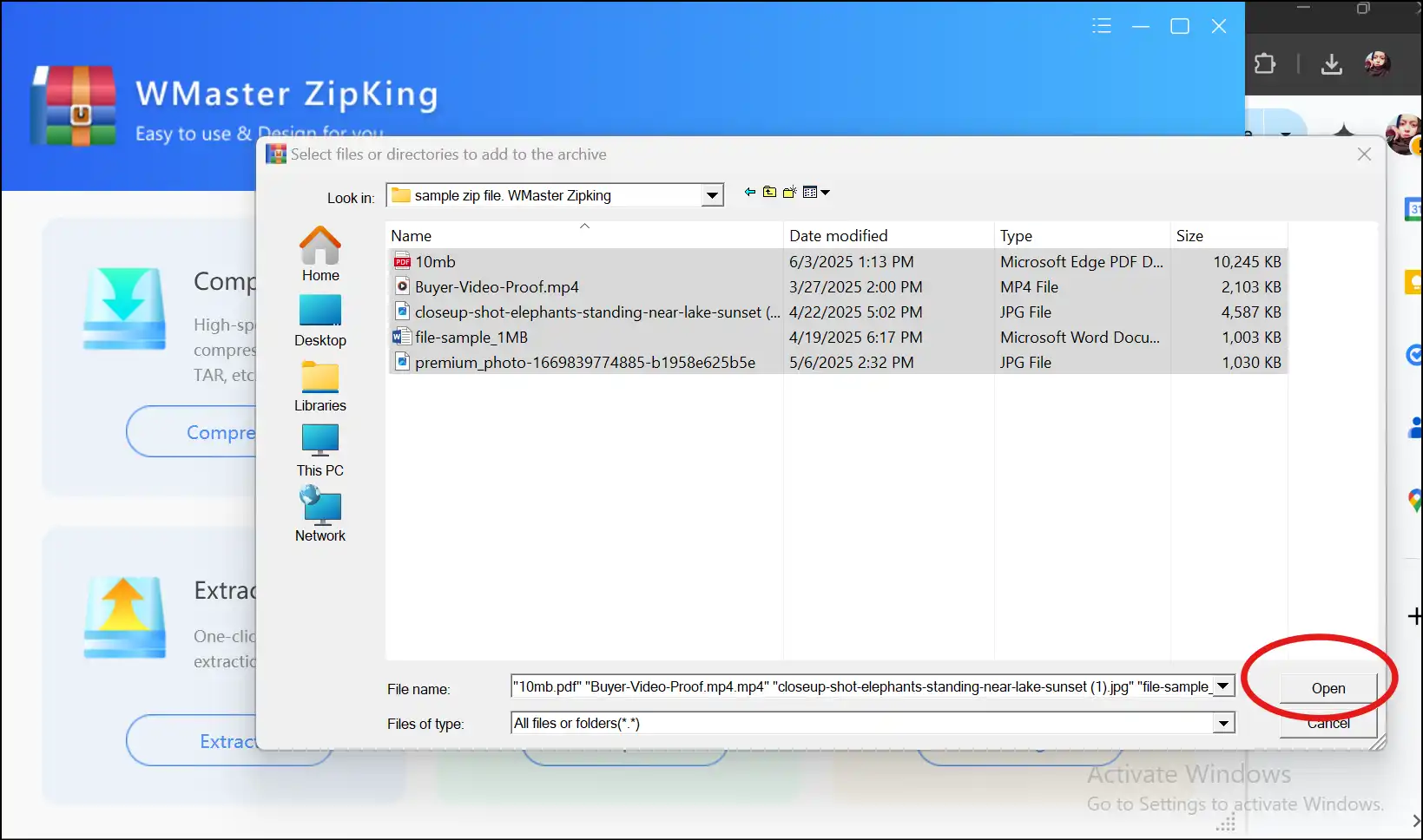Image resolution: width=1423 pixels, height=840 pixels.
Task: Select closeup-shot-elephants-standing-near-lake-sunset file name
Action: [x=597, y=312]
